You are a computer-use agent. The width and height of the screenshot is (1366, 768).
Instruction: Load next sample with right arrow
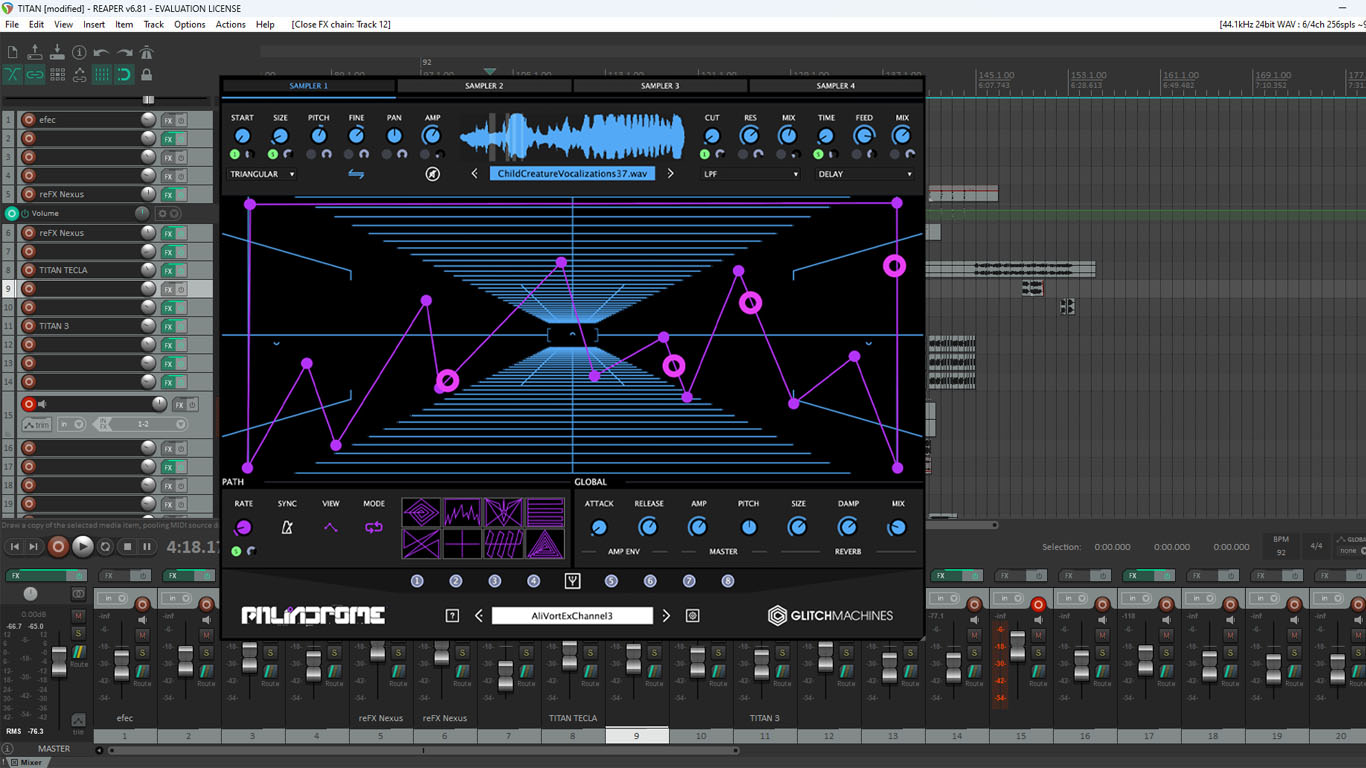tap(670, 174)
